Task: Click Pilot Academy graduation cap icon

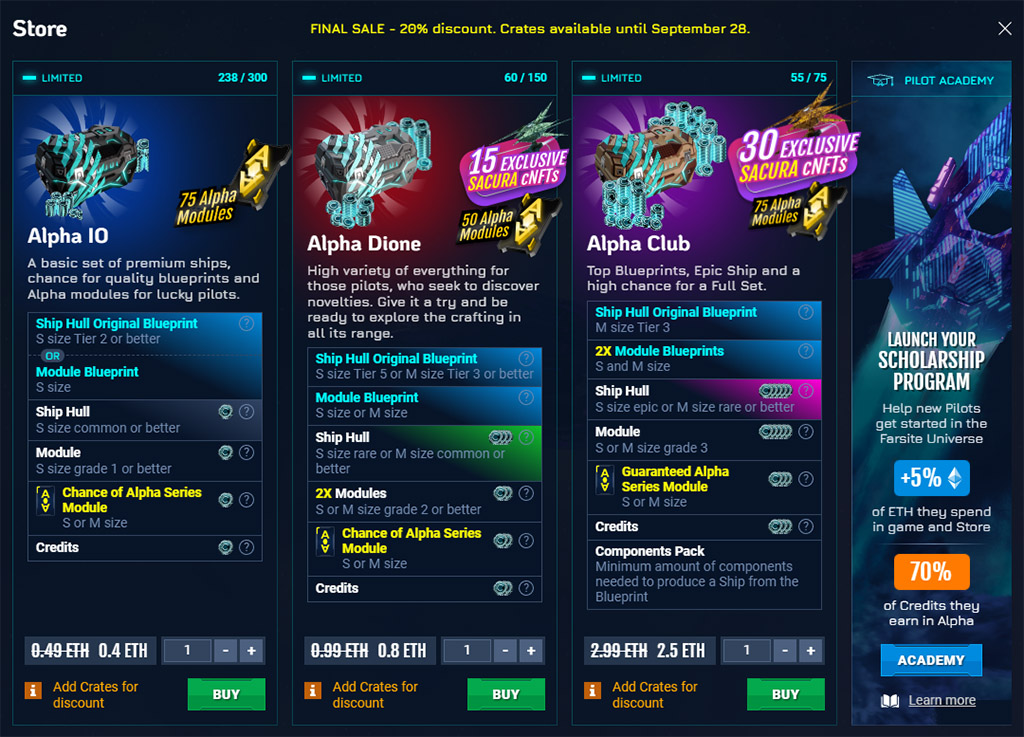Action: (x=880, y=80)
